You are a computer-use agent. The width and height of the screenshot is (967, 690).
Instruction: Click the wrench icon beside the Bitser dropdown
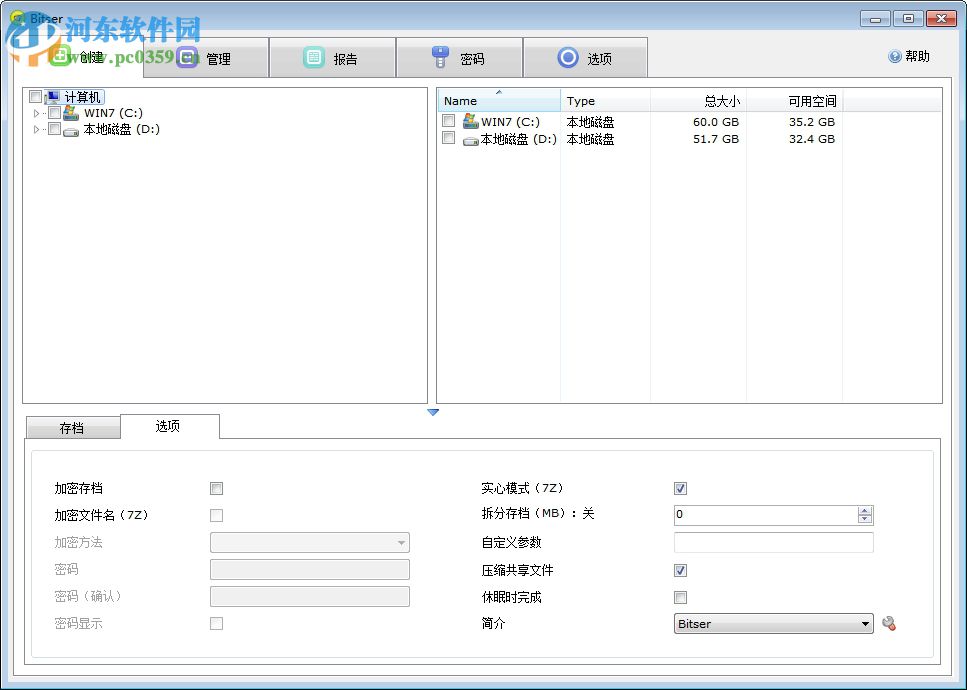tap(889, 623)
